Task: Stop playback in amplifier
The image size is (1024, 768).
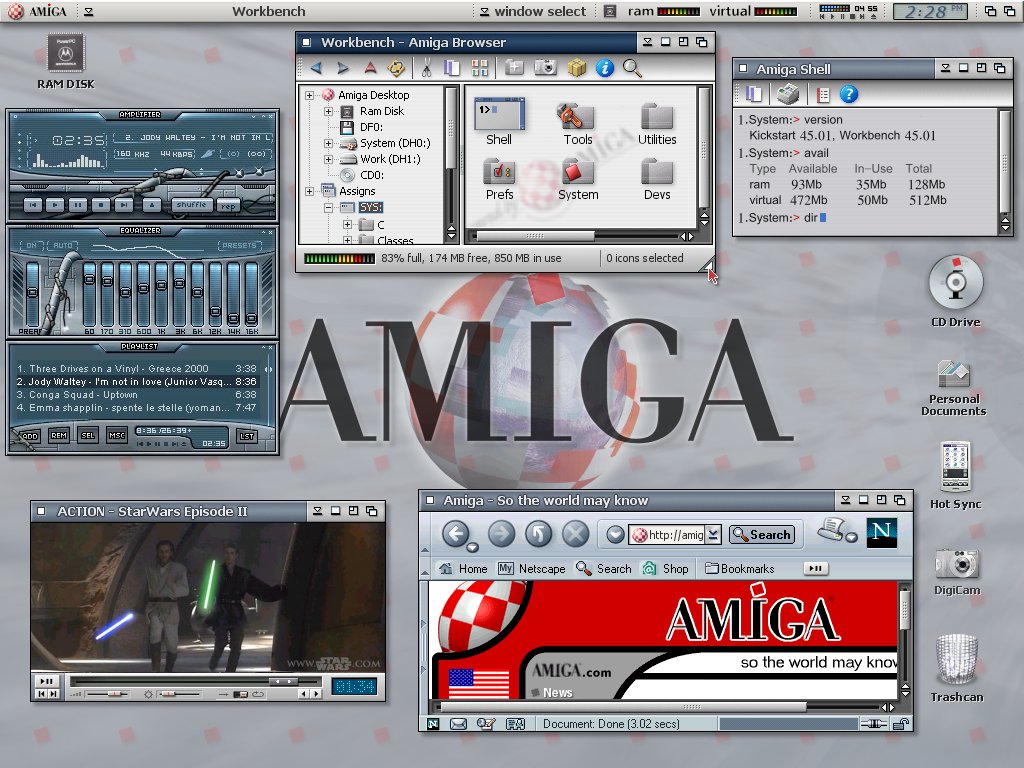Action: (x=101, y=205)
